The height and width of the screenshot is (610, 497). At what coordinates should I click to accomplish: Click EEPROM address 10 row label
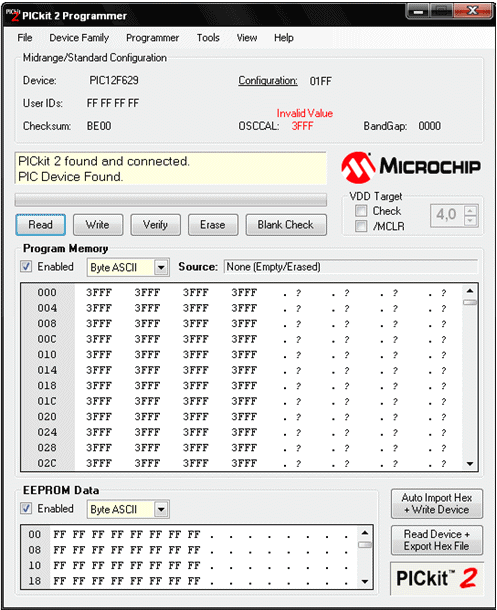[35, 566]
